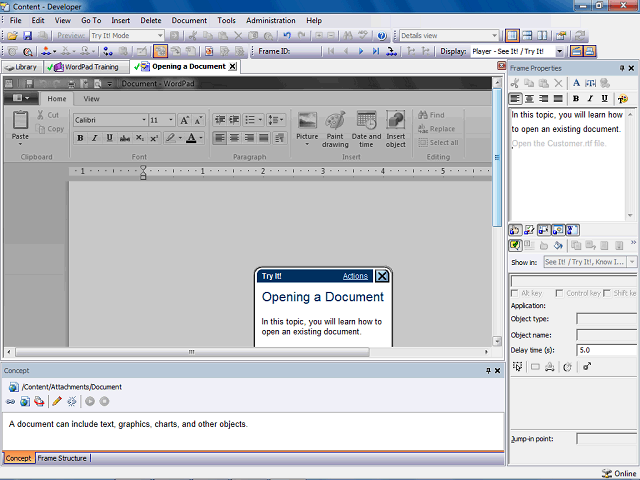Viewport: 640px width, 480px height.
Task: Open the Calibri font name dropdown
Action: [x=144, y=120]
